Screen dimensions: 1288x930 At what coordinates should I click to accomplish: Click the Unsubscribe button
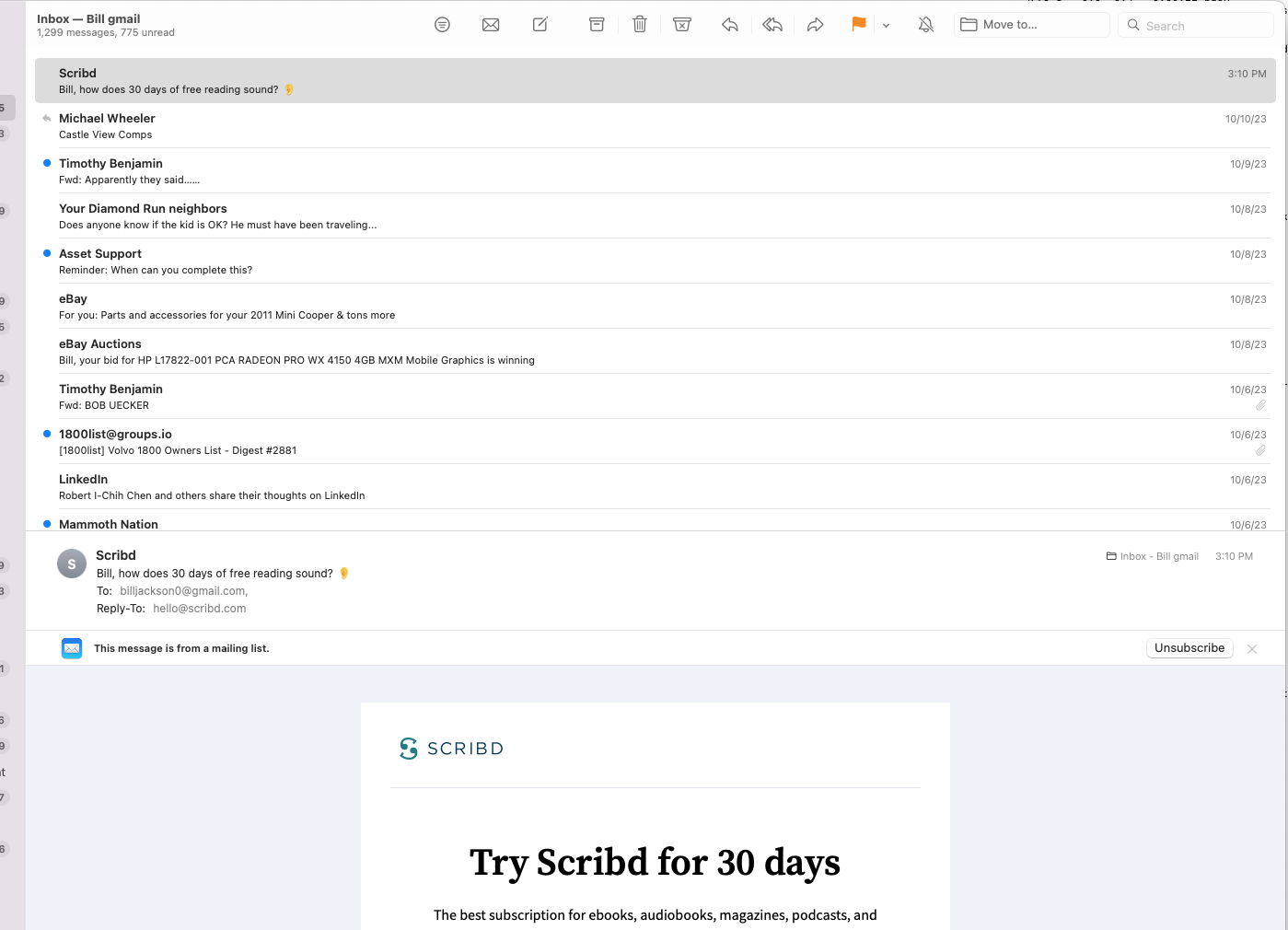pos(1189,648)
